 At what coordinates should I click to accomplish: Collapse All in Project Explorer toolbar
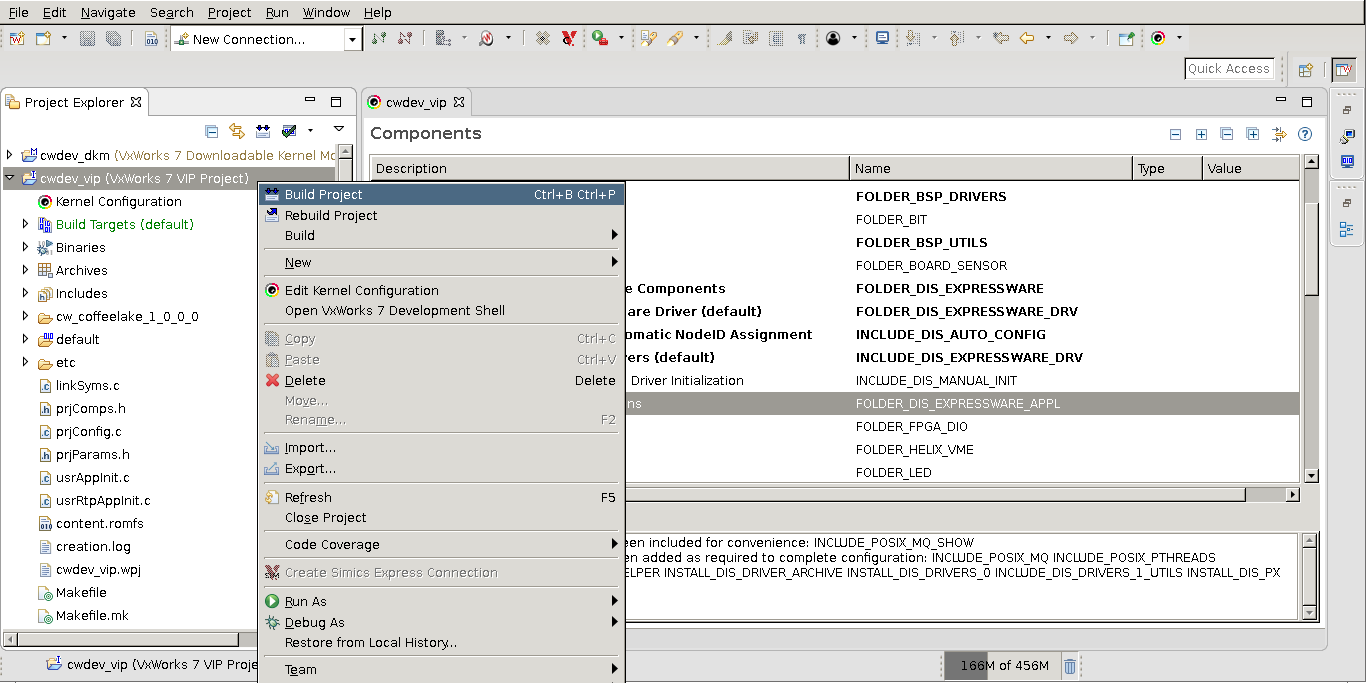[211, 130]
